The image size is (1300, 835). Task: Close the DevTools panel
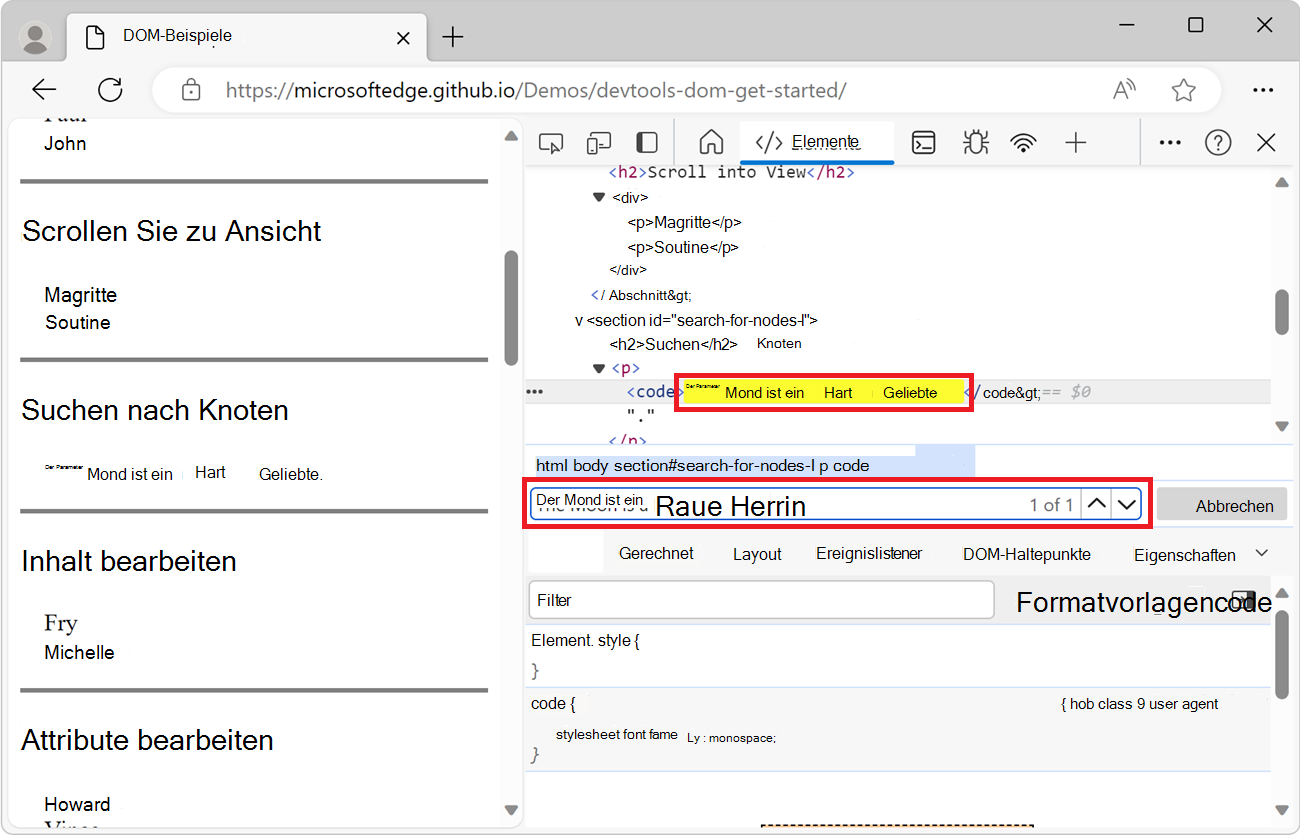tap(1266, 143)
